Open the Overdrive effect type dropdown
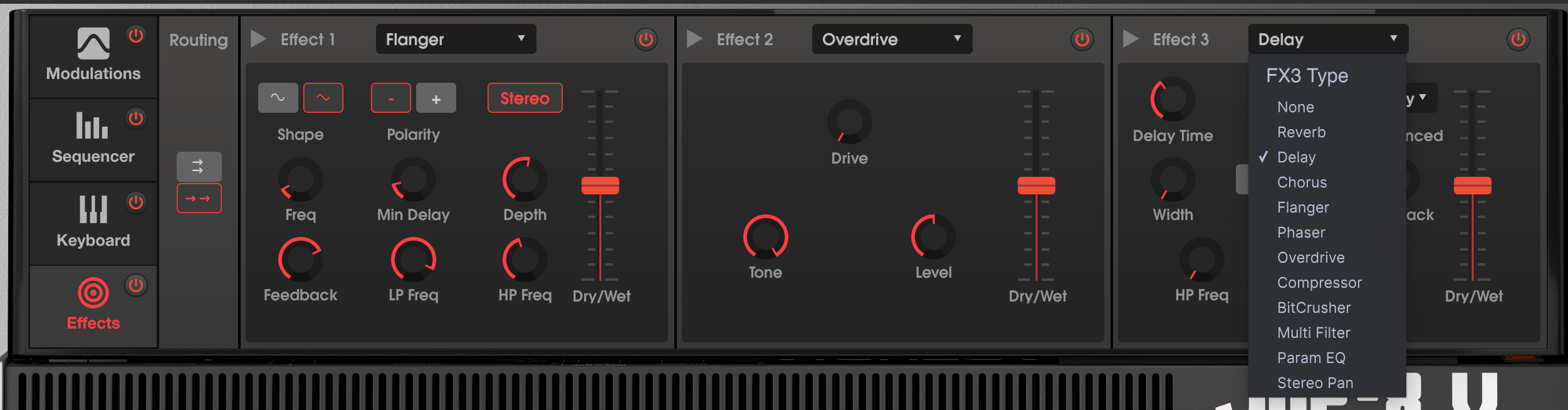The height and width of the screenshot is (410, 1568). tap(892, 39)
